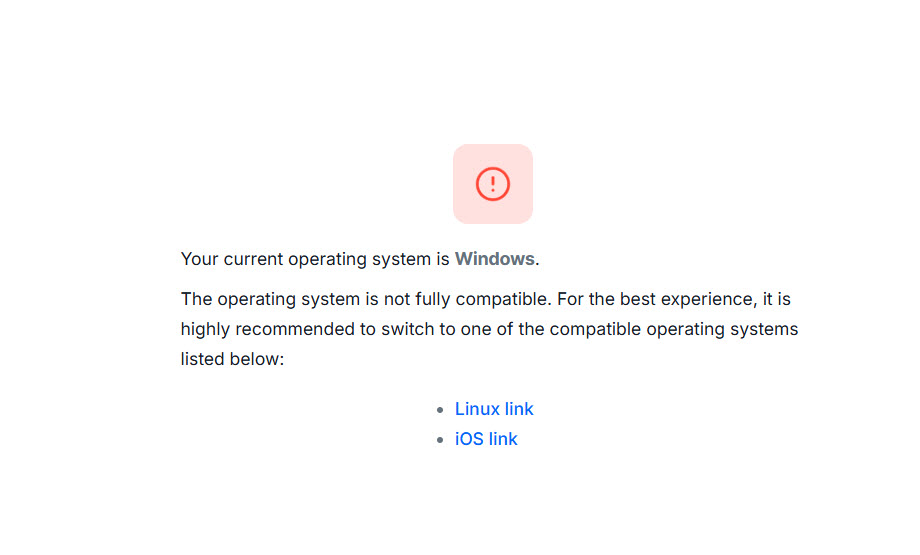Click the red exclamation warning icon
This screenshot has width=920, height=555.
(x=493, y=184)
